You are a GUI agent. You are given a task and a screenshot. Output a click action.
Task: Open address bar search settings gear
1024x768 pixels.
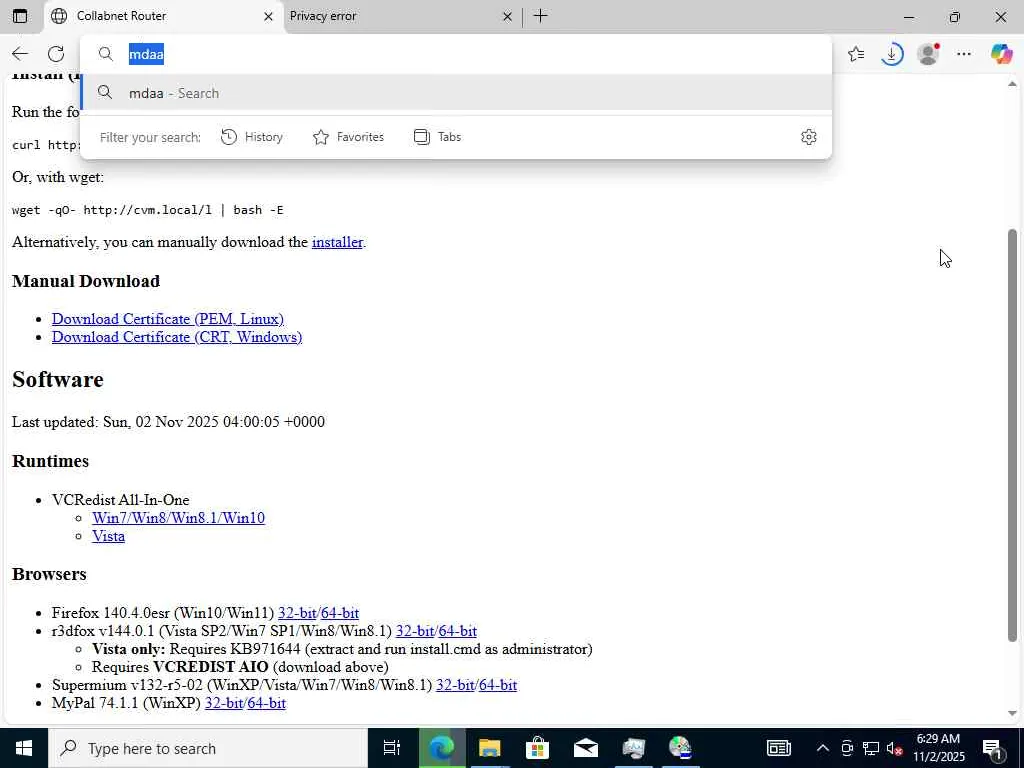tap(808, 137)
